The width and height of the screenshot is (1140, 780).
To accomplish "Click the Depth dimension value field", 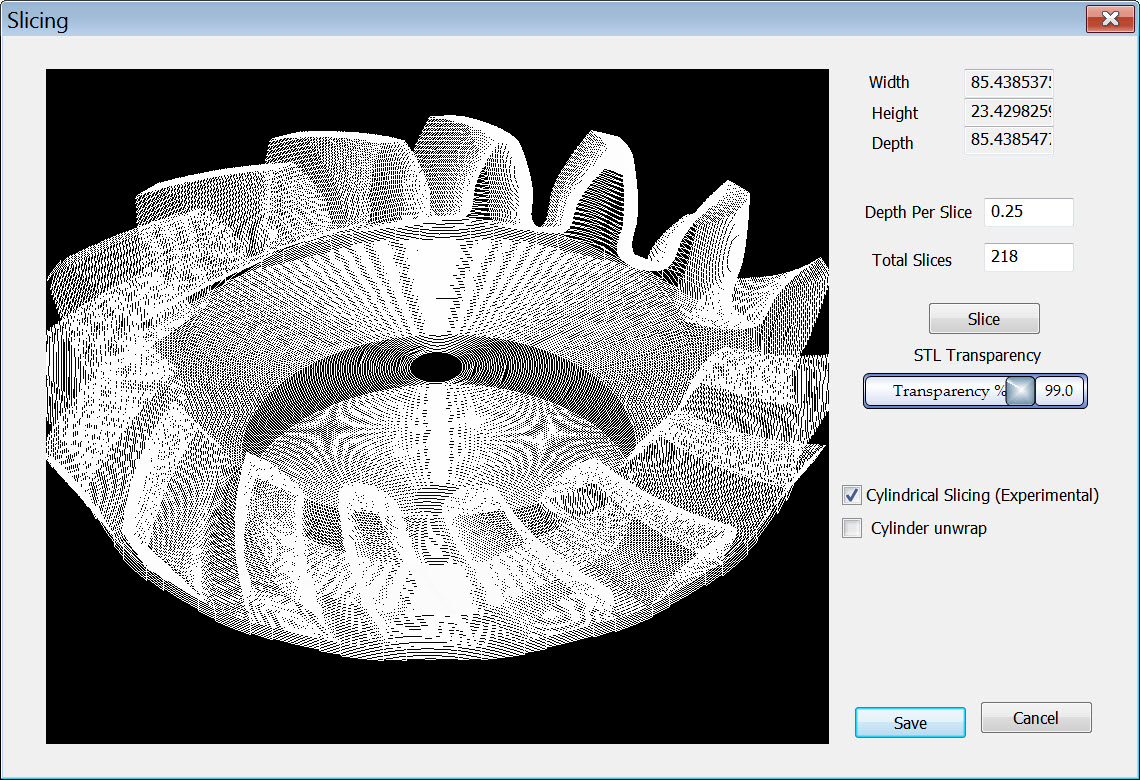I will (x=1009, y=142).
